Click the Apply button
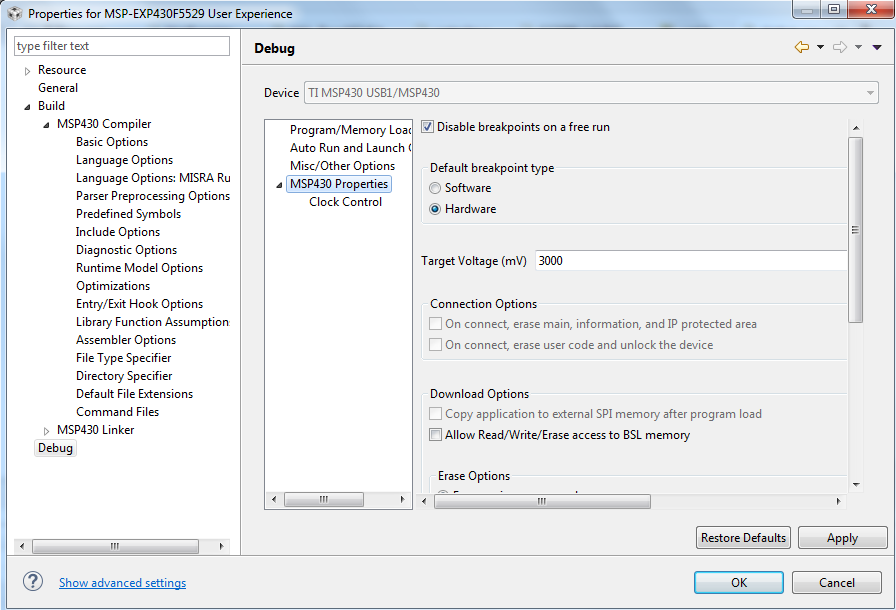Image resolution: width=896 pixels, height=610 pixels. [x=842, y=538]
